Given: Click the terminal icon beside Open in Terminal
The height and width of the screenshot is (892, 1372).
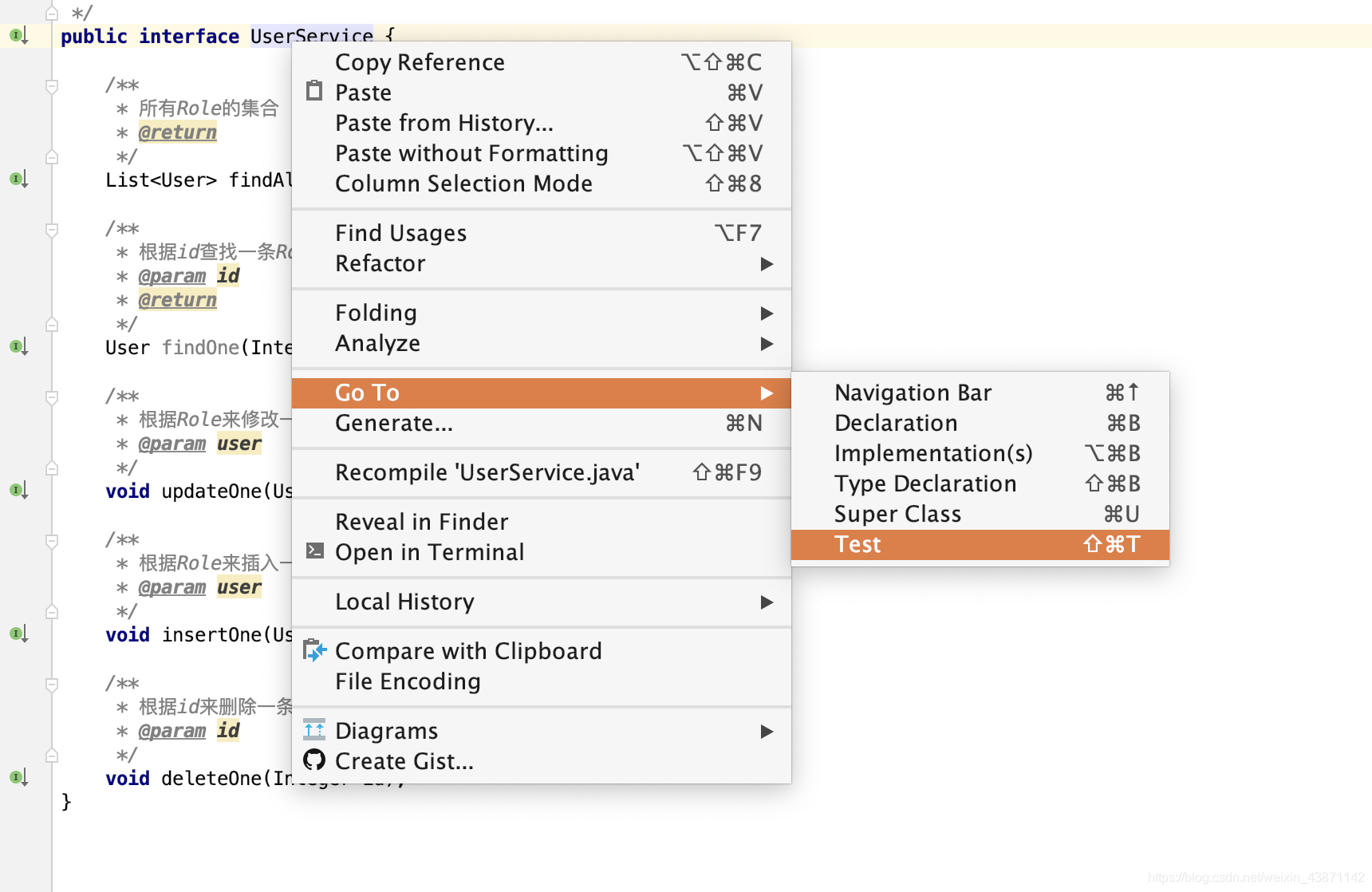Looking at the screenshot, I should click(315, 551).
